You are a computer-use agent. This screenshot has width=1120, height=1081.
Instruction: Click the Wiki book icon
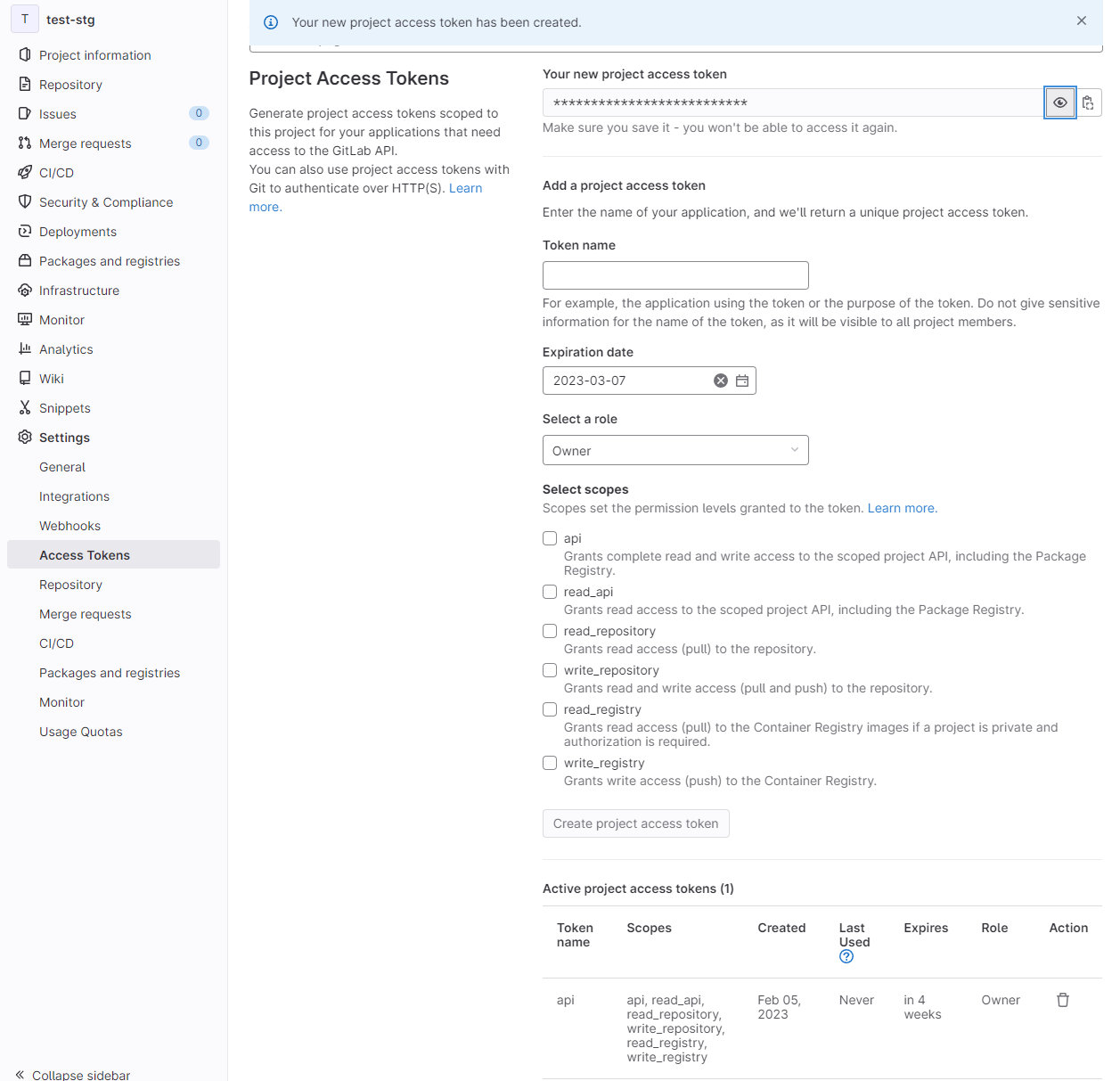point(25,378)
